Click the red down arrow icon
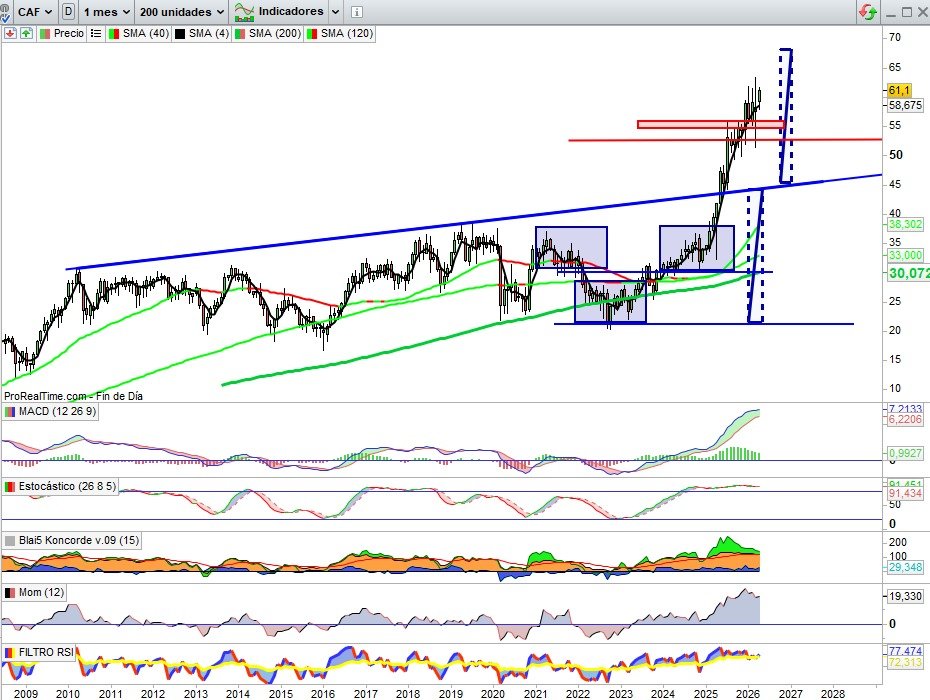Image resolution: width=930 pixels, height=700 pixels. [x=10, y=33]
